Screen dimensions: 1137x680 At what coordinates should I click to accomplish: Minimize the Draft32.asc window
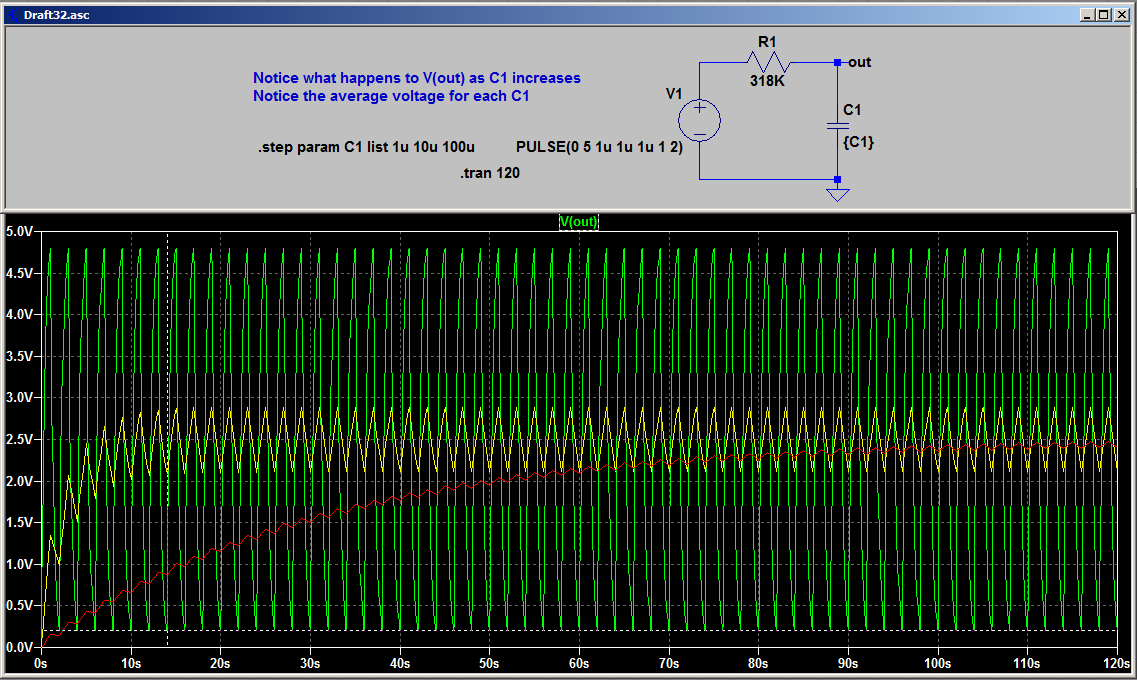[1086, 14]
